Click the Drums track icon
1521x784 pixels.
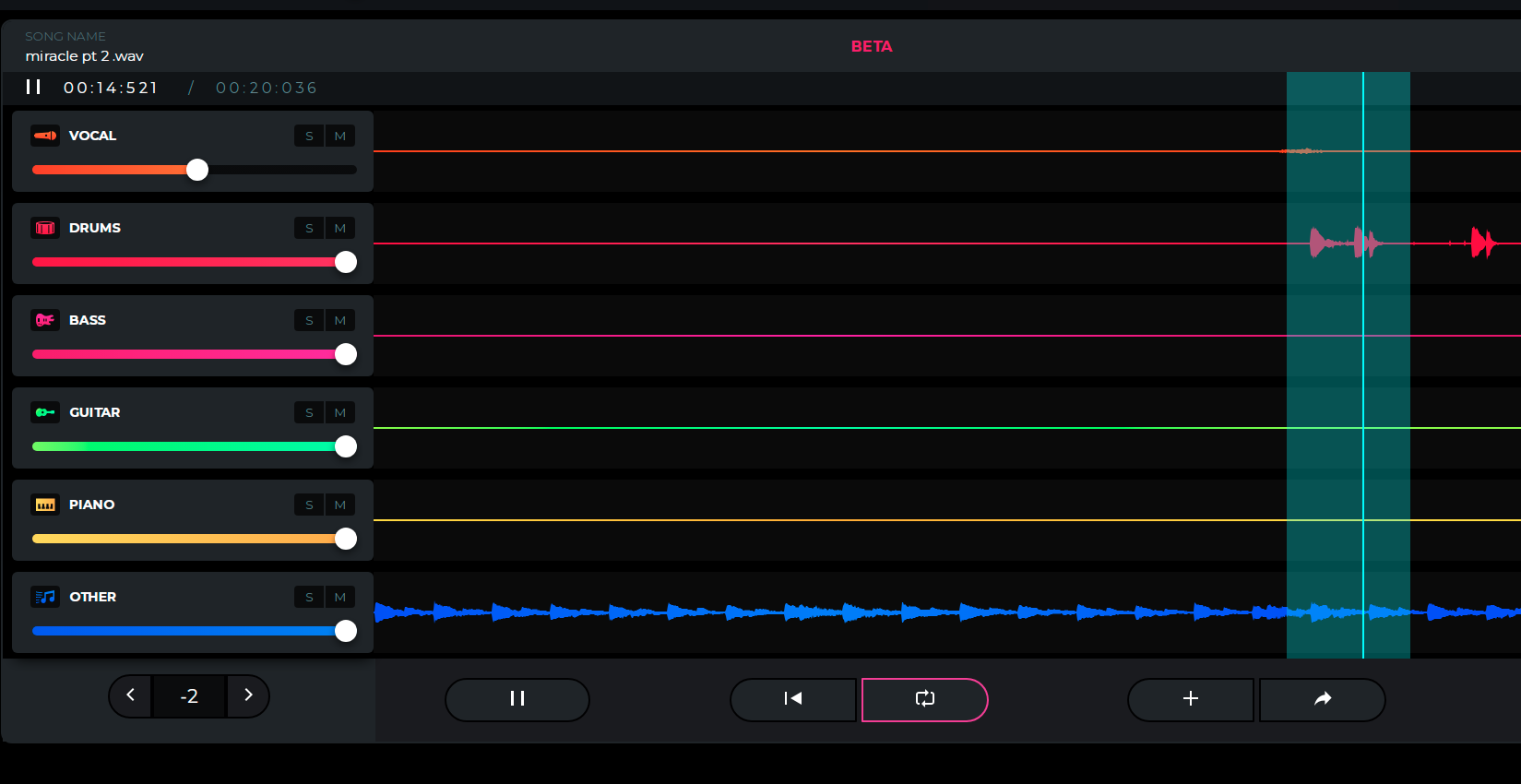click(x=45, y=228)
